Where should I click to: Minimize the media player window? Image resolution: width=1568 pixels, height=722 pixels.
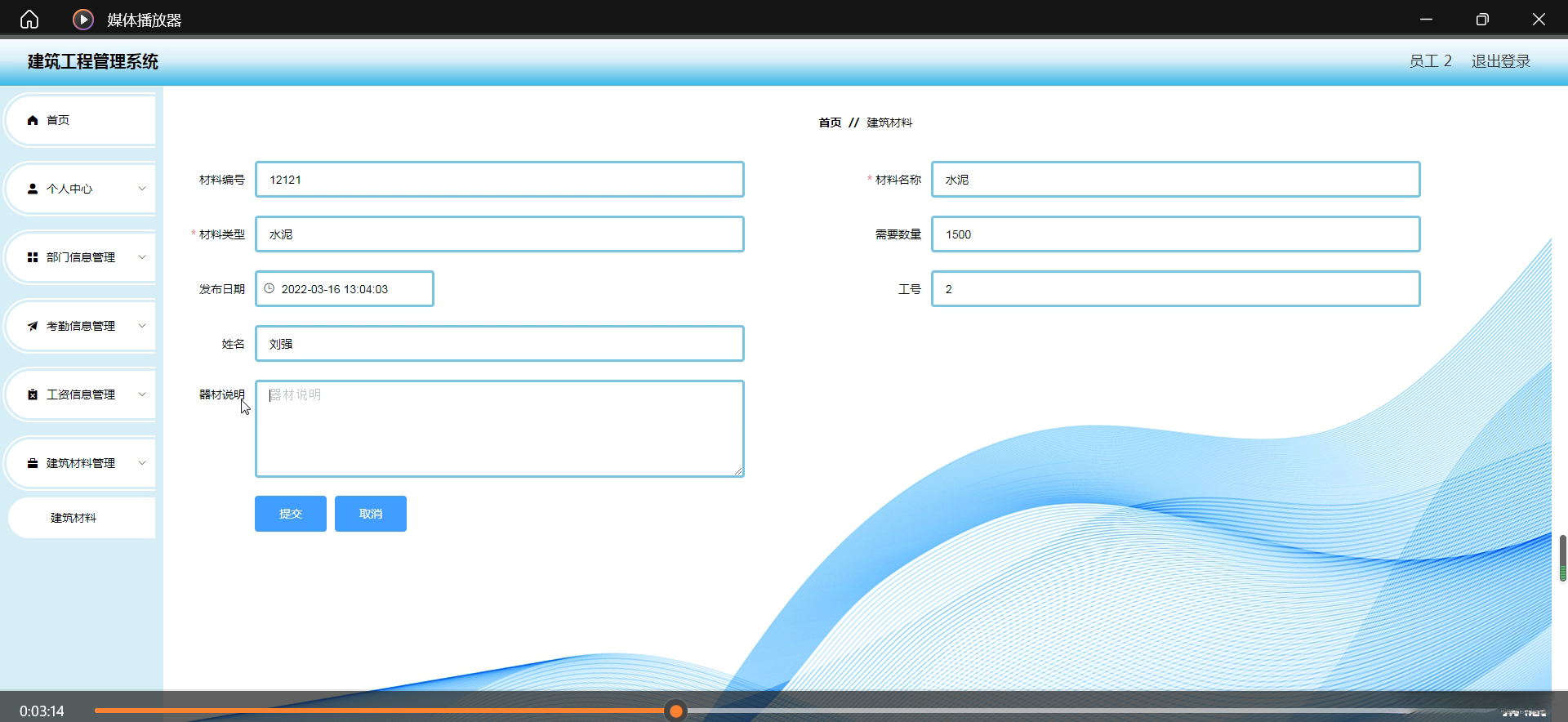[x=1427, y=20]
